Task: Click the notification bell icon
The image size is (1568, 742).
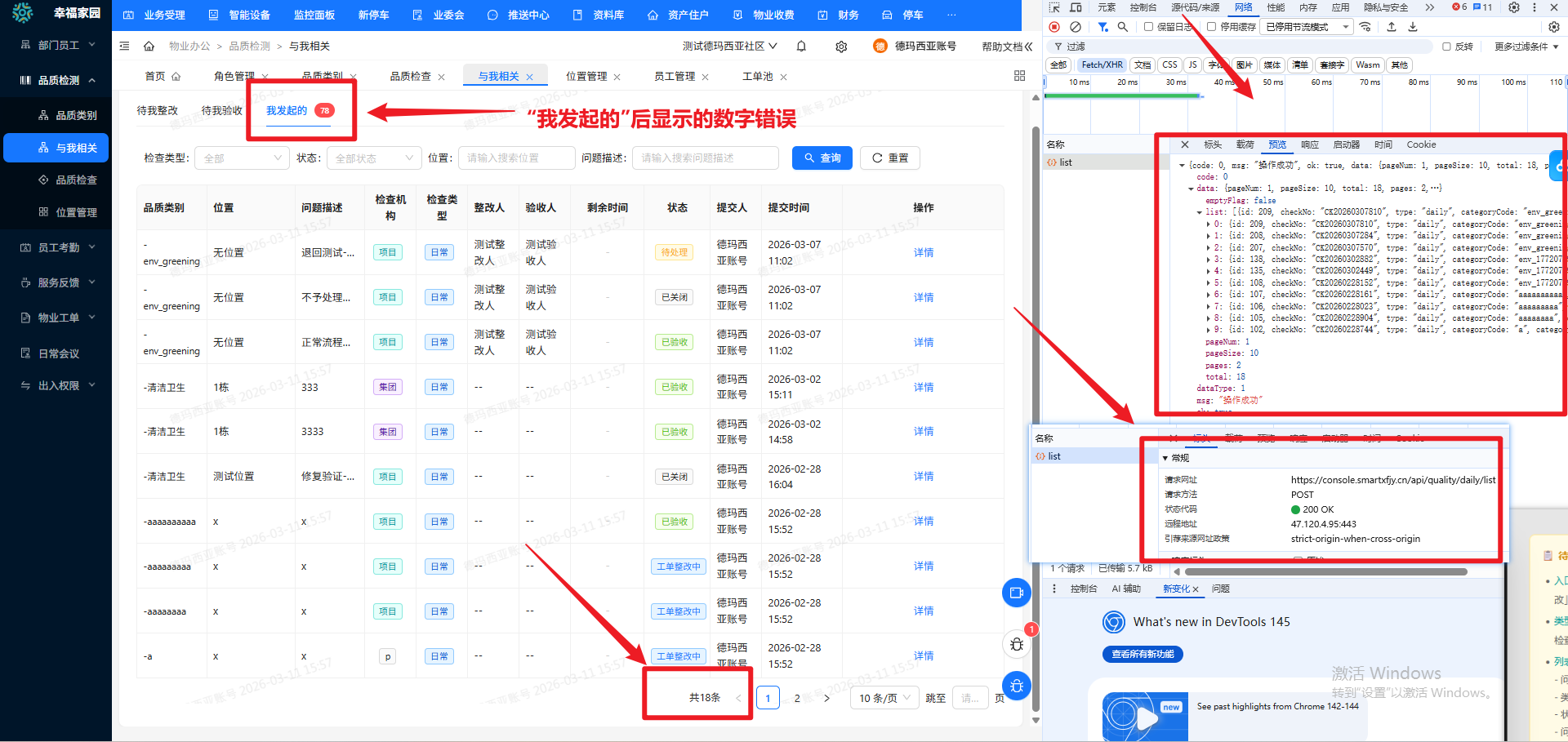Action: tap(801, 47)
